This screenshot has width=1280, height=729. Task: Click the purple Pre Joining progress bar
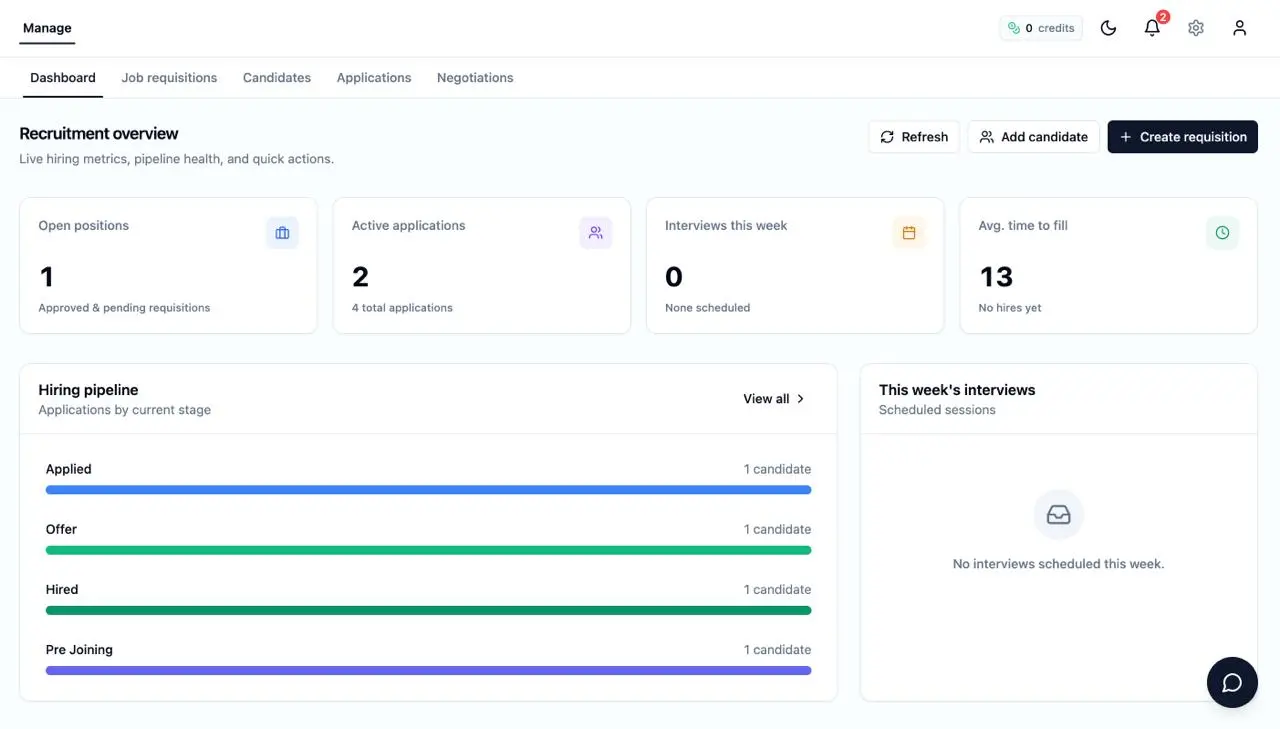[x=428, y=670]
